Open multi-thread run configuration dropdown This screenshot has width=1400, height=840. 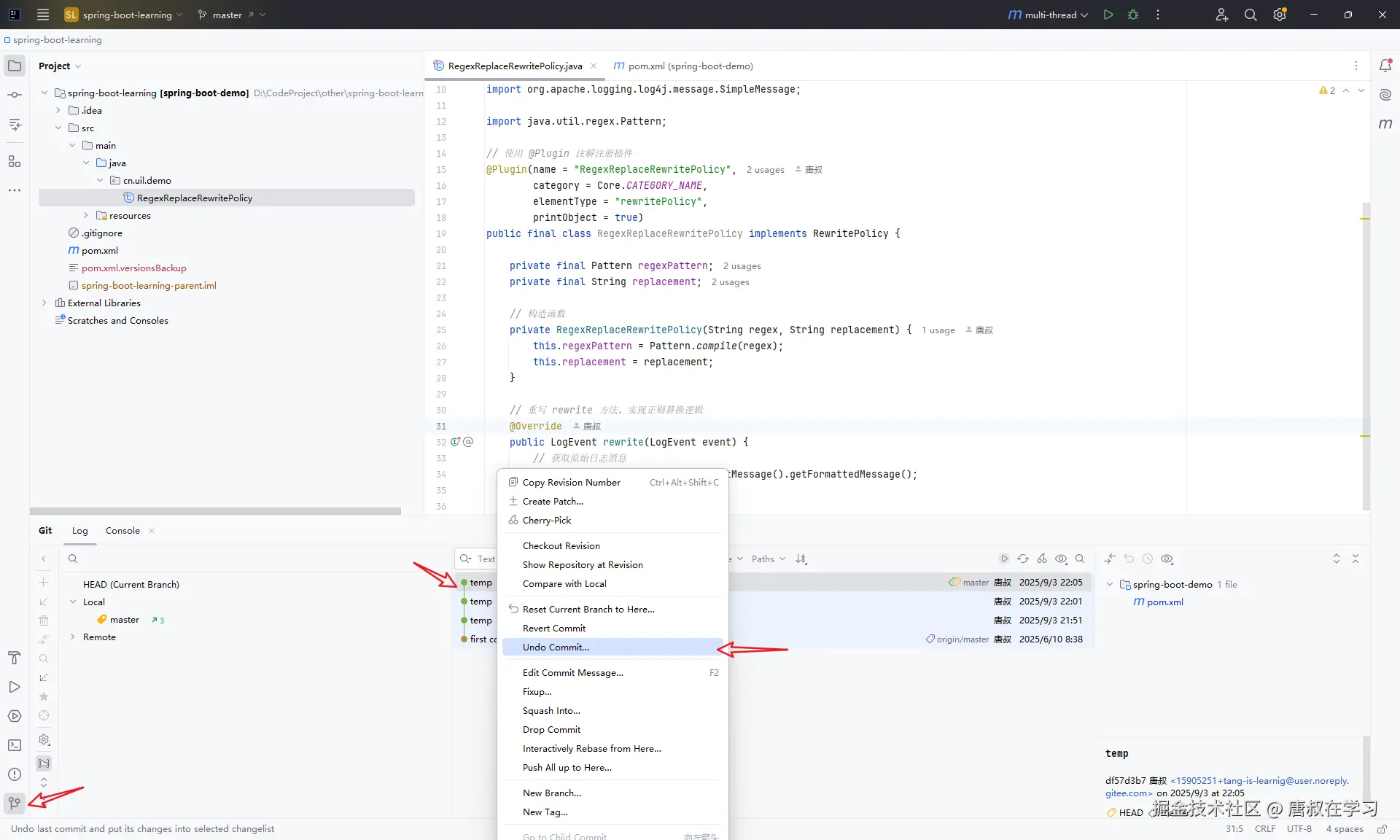(x=1049, y=15)
